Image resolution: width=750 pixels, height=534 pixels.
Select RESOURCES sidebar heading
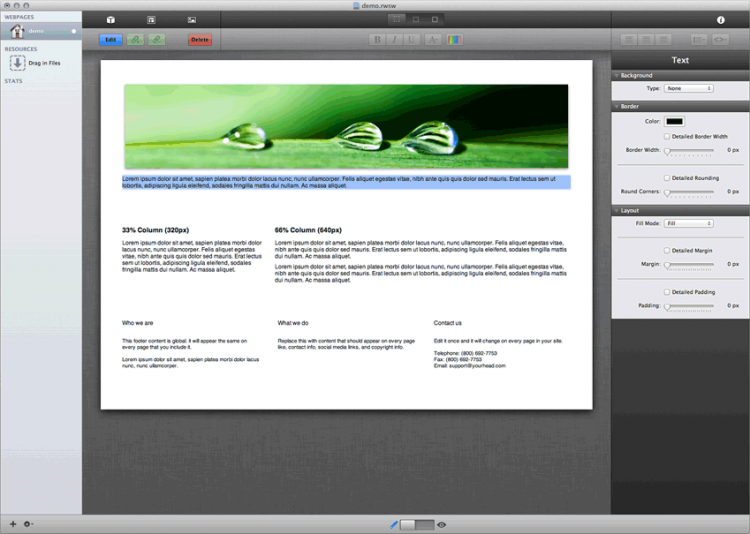[x=21, y=49]
